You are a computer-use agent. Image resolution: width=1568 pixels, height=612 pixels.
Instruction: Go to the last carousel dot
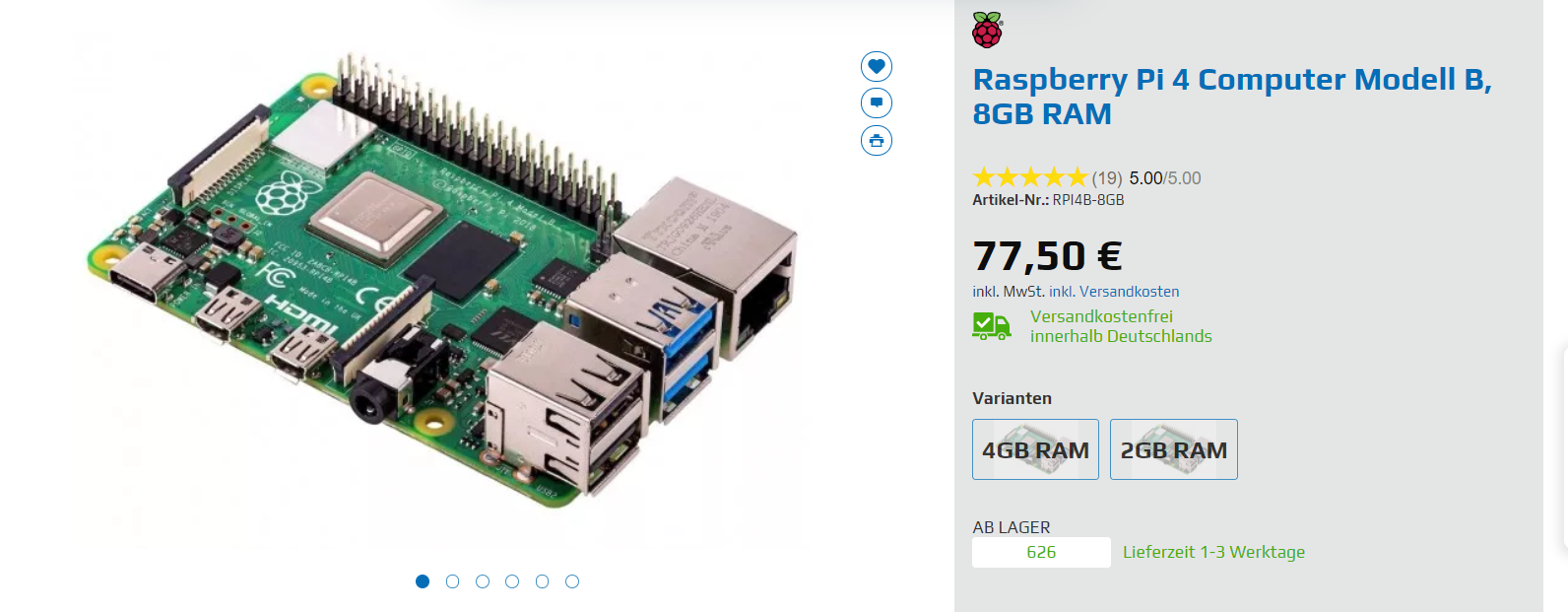pos(572,581)
